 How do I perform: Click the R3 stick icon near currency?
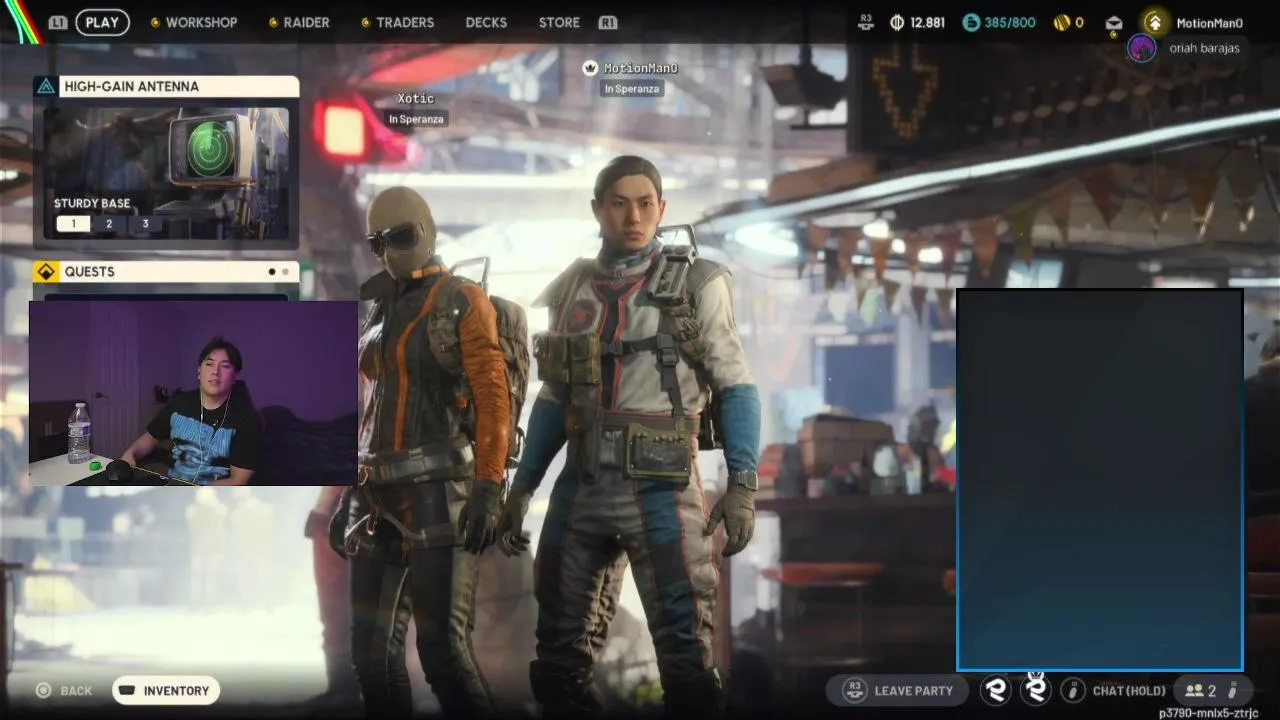pyautogui.click(x=867, y=21)
